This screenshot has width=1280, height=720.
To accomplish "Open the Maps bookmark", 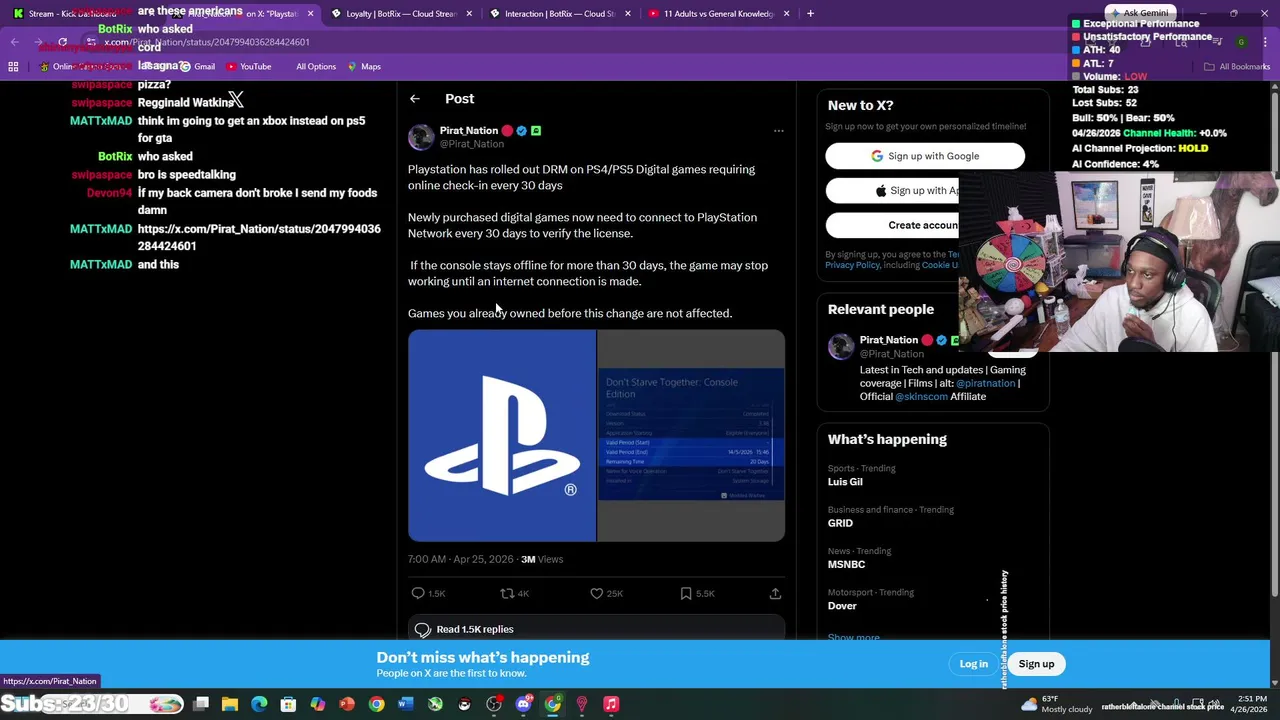I will click(x=364, y=67).
